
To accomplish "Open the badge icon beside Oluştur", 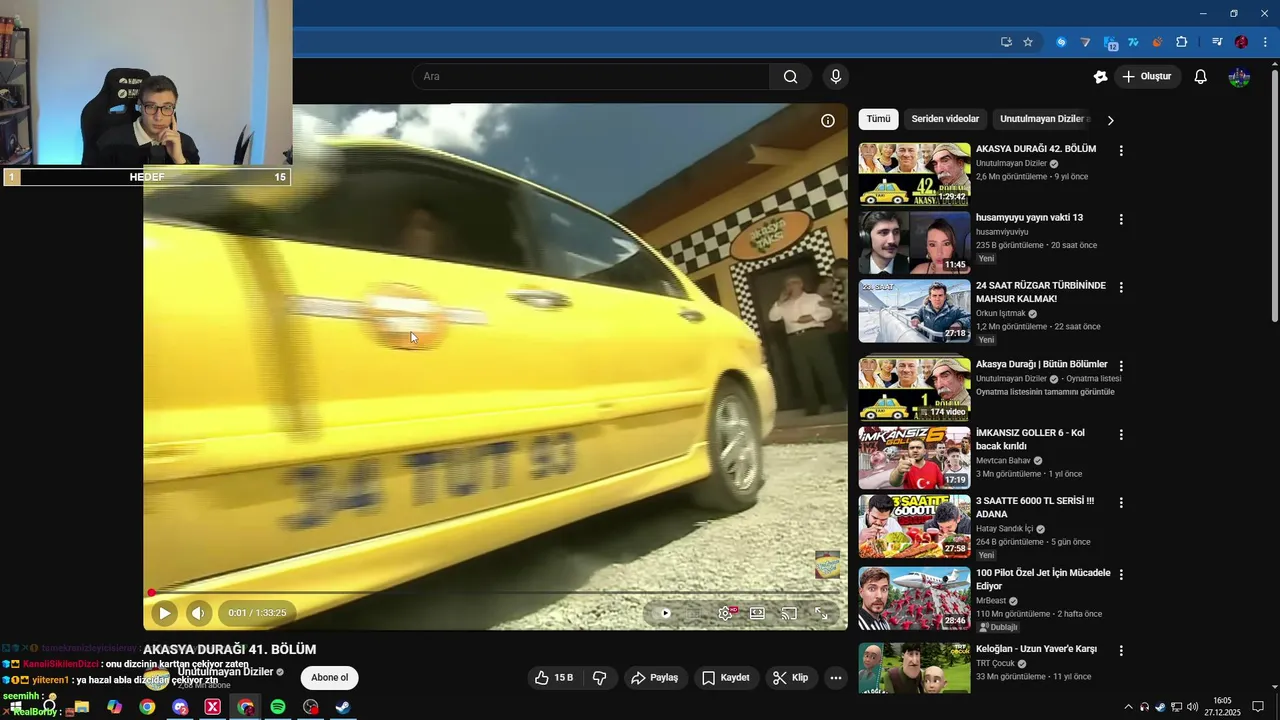I will click(1100, 77).
